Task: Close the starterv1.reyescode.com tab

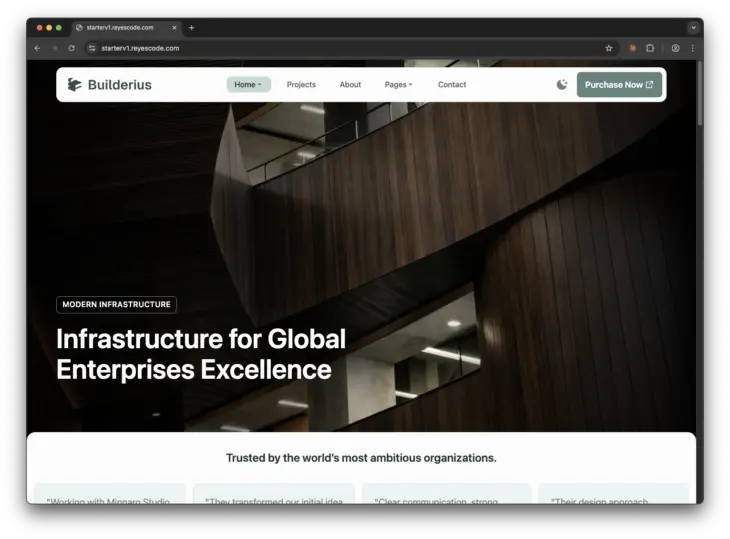Action: pyautogui.click(x=174, y=28)
